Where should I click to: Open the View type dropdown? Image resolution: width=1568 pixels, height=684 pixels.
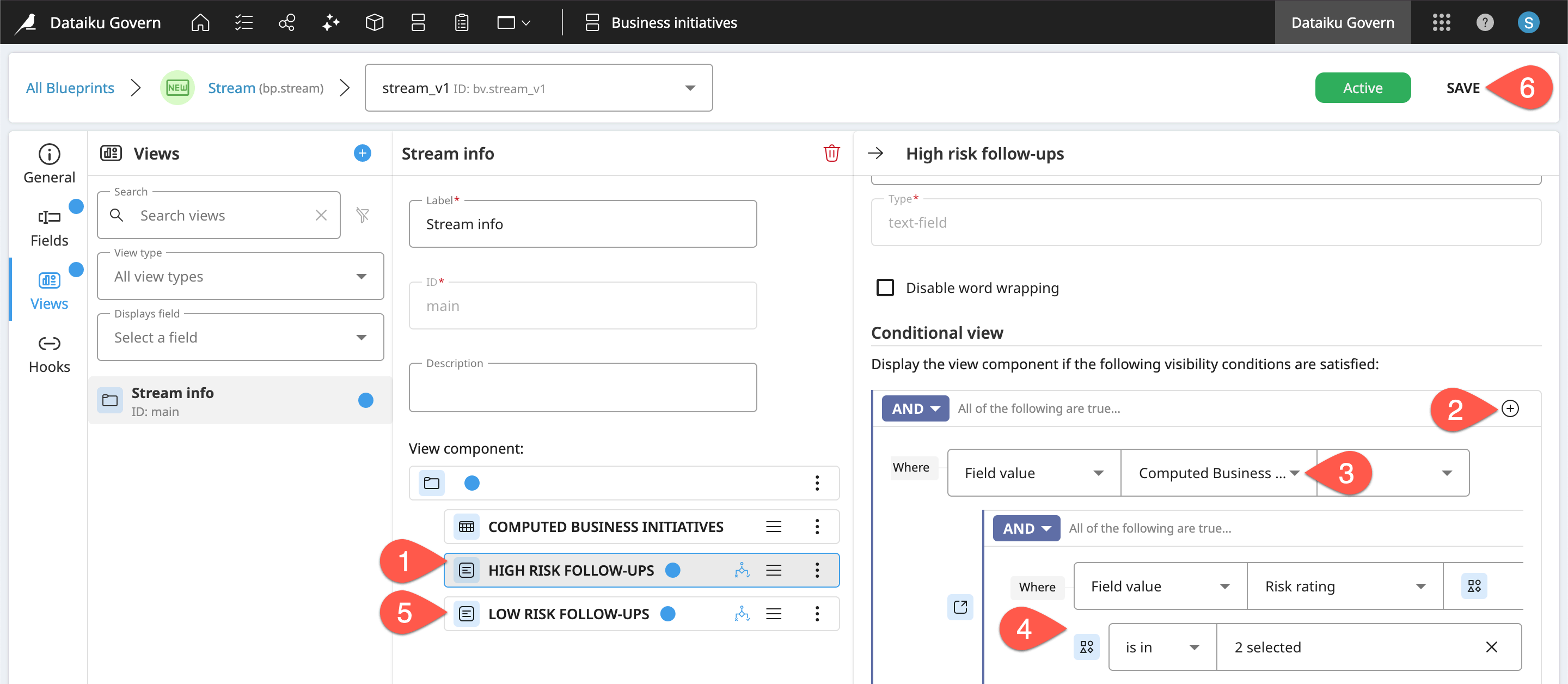pos(240,277)
